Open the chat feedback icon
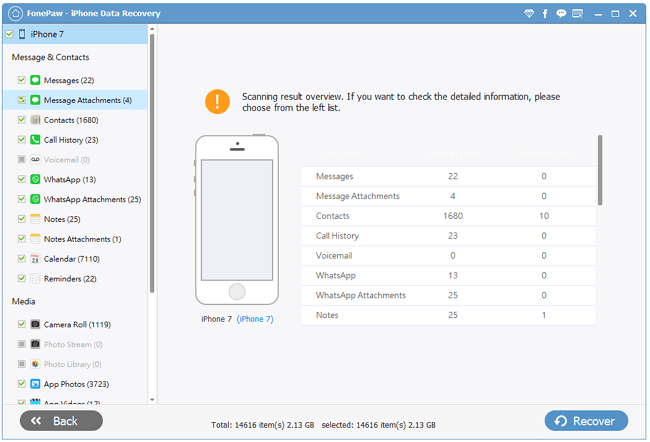This screenshot has height=442, width=650. 561,13
